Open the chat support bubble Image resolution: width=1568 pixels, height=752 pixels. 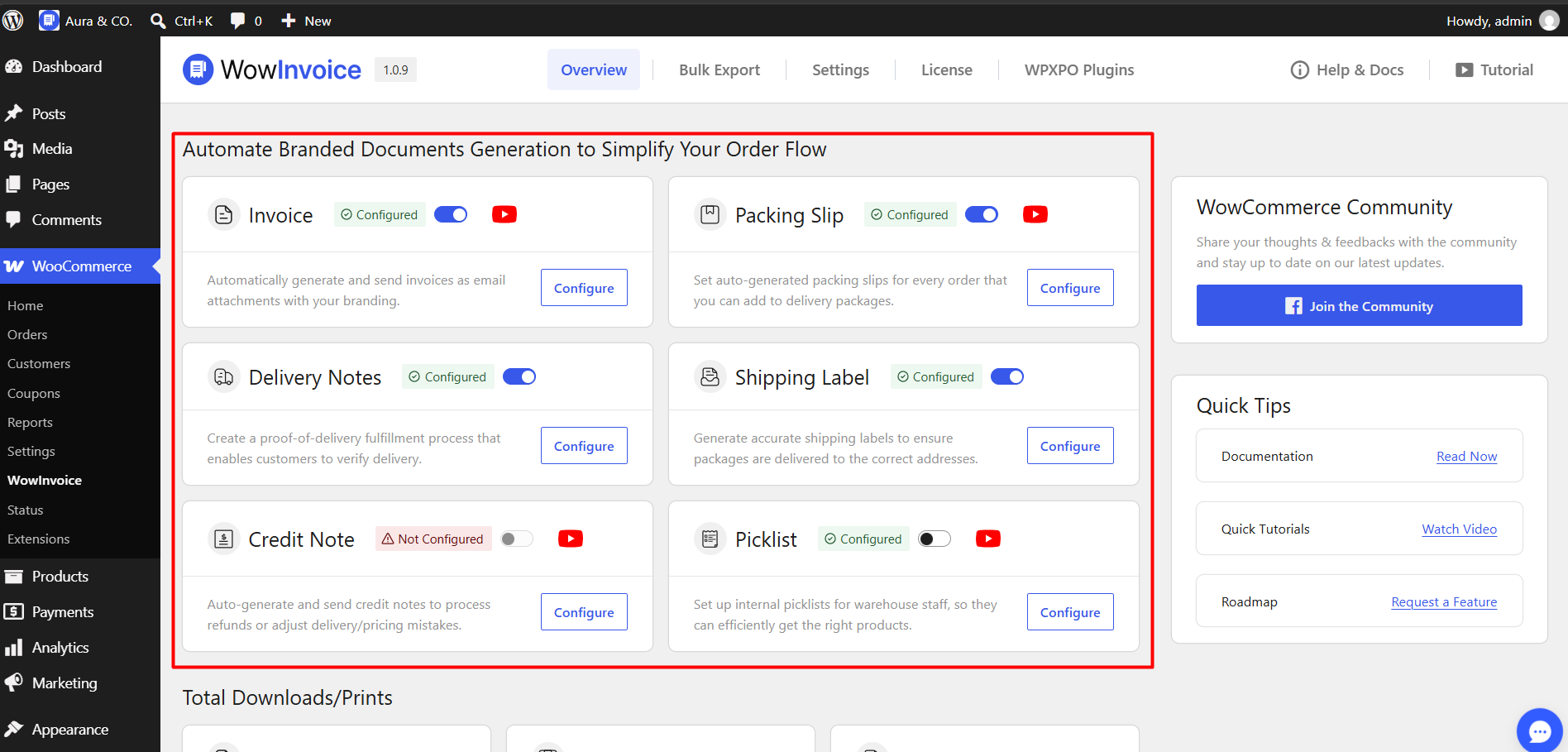[x=1540, y=731]
